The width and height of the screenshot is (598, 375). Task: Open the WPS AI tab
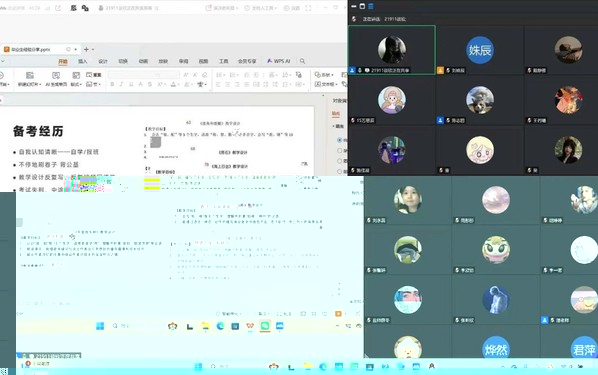click(279, 61)
